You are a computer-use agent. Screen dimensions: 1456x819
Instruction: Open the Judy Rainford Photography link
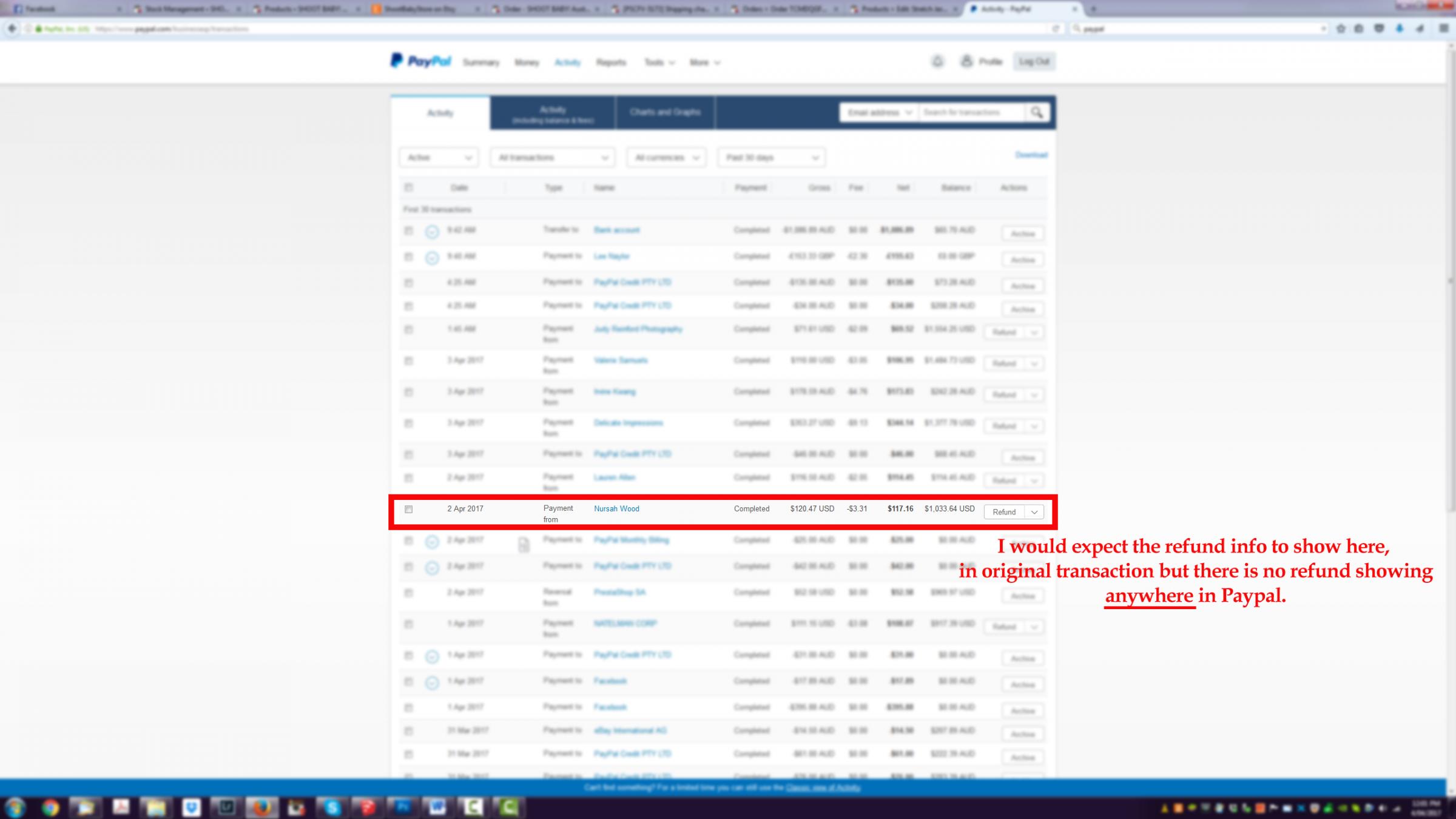[638, 329]
